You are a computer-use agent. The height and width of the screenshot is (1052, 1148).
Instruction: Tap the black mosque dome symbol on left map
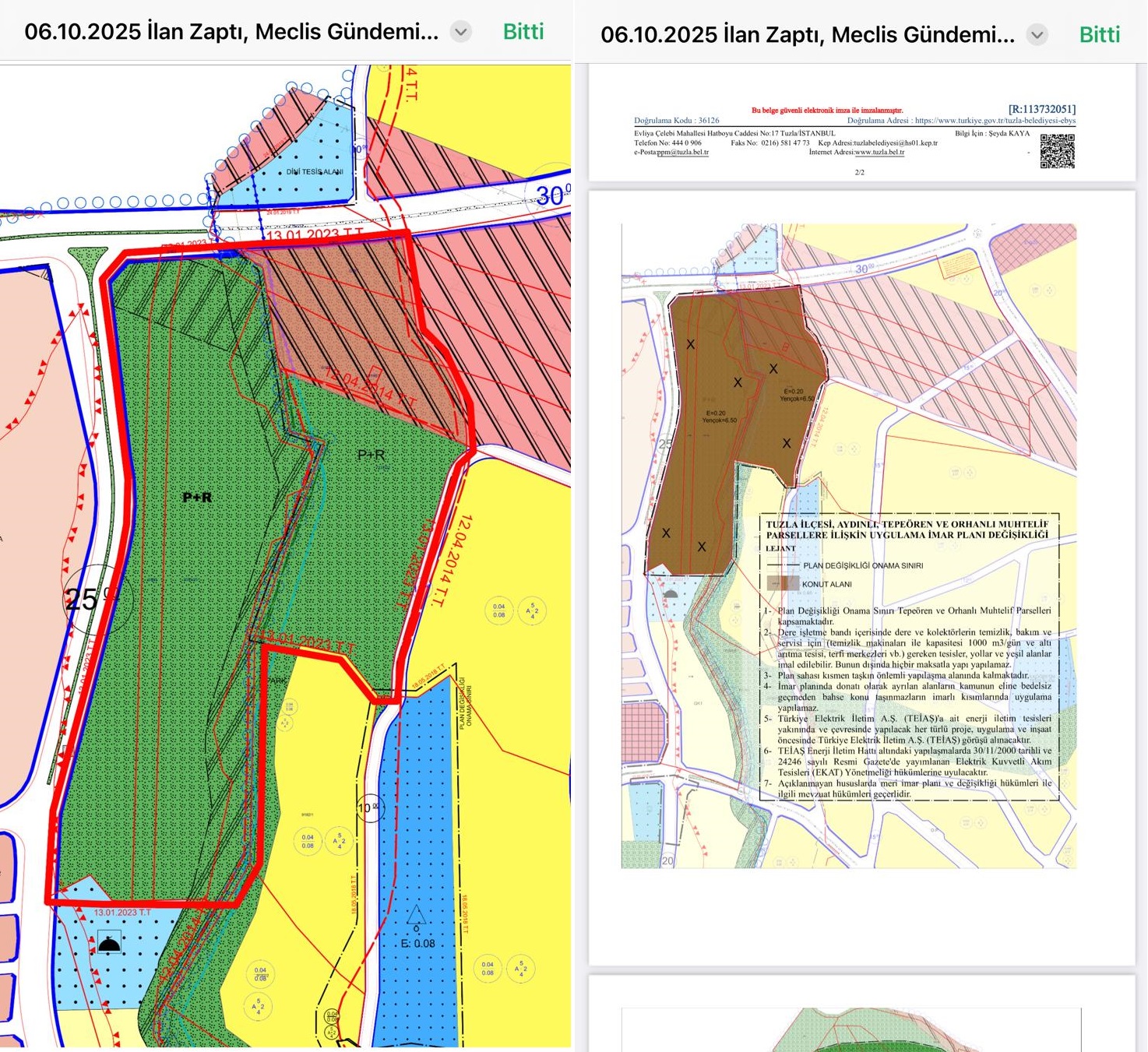pos(109,944)
